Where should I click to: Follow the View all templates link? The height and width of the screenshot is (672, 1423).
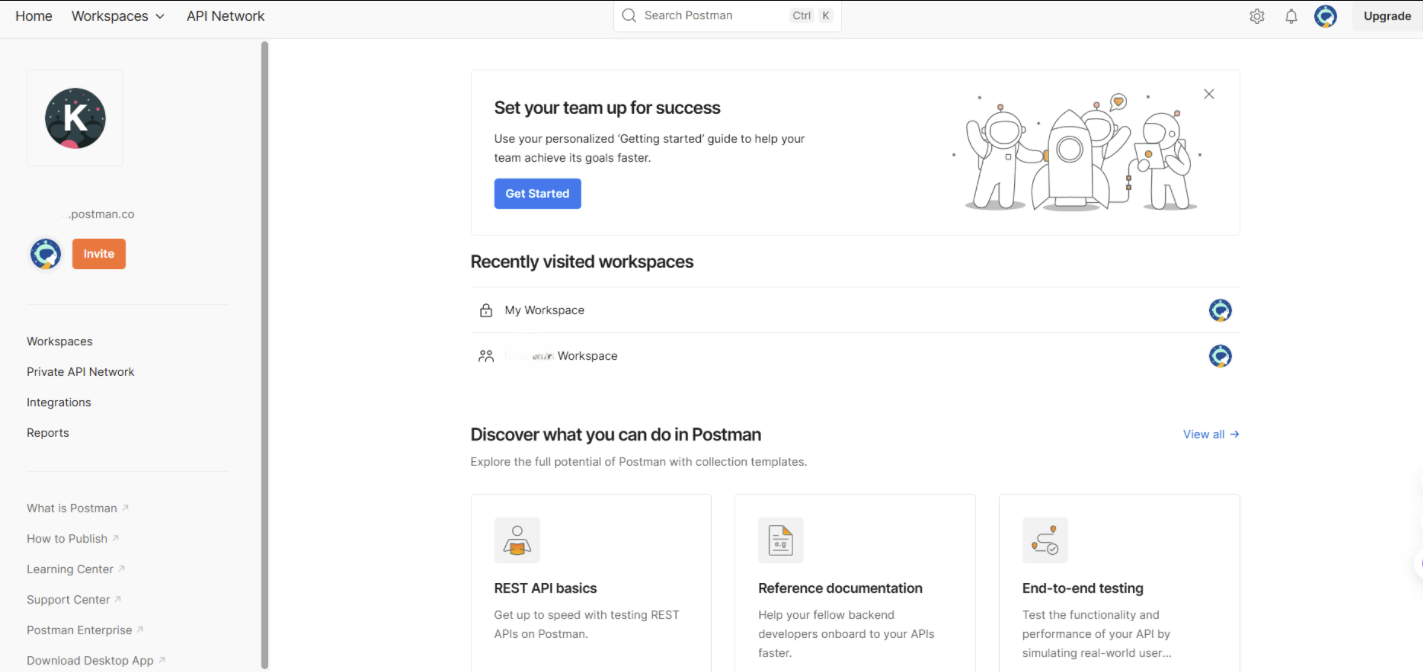pos(1210,434)
